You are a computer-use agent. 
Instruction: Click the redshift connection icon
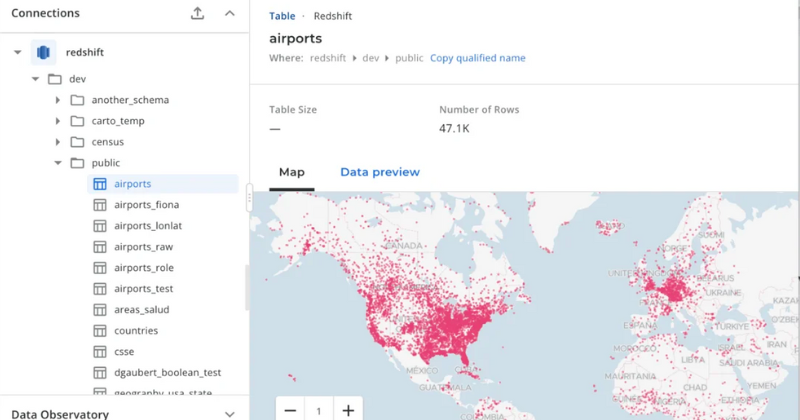(x=44, y=52)
